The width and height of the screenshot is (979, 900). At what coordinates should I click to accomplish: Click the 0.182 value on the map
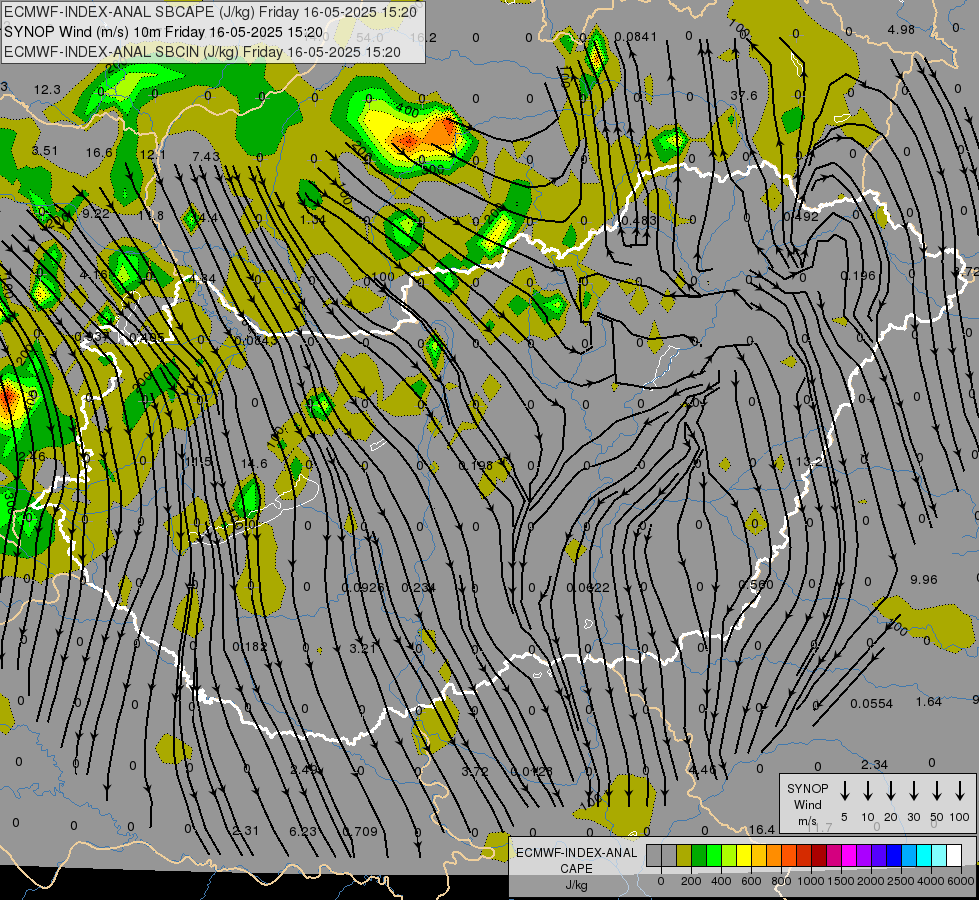pos(250,646)
